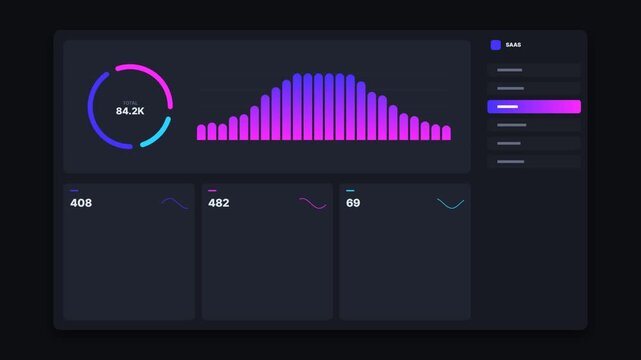The height and width of the screenshot is (360, 641).
Task: Click the 69 value text
Action: point(353,203)
